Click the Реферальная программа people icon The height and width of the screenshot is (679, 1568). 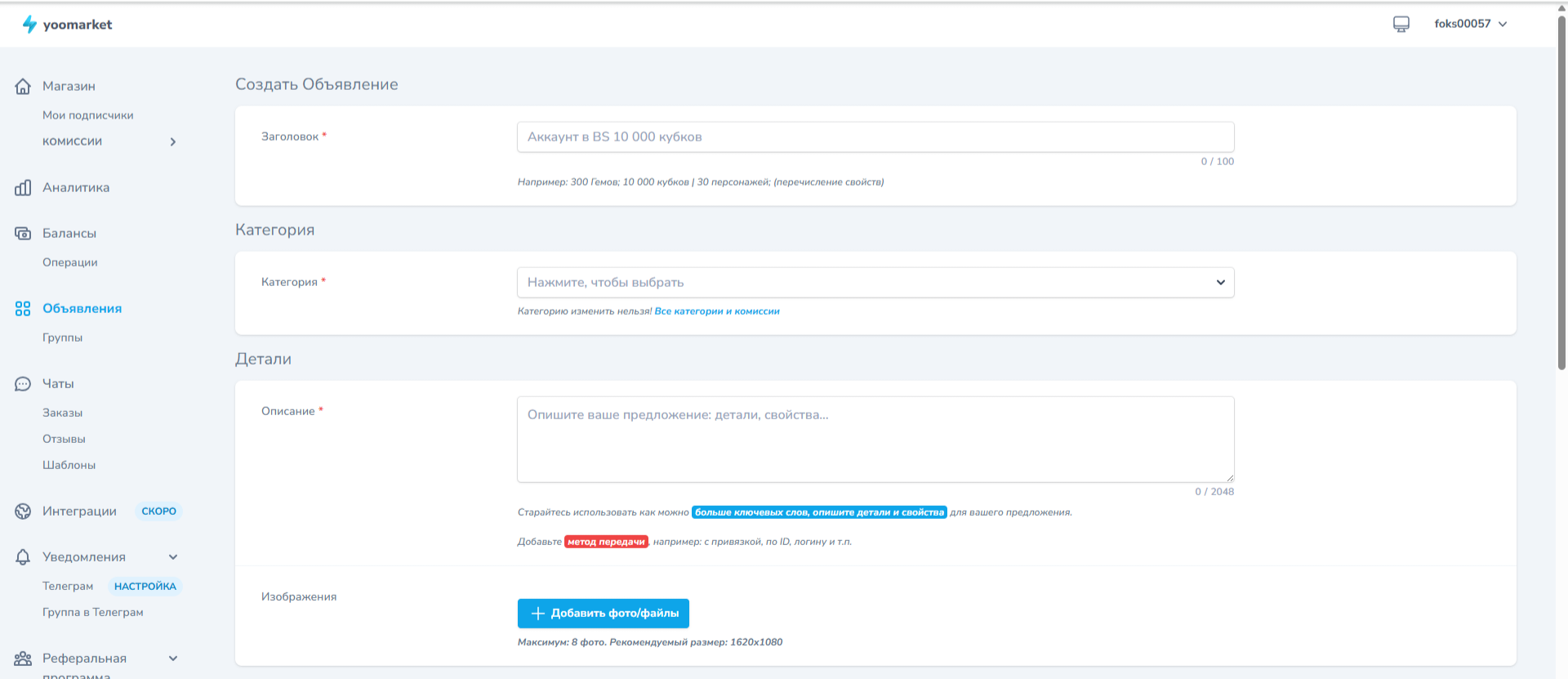(23, 659)
